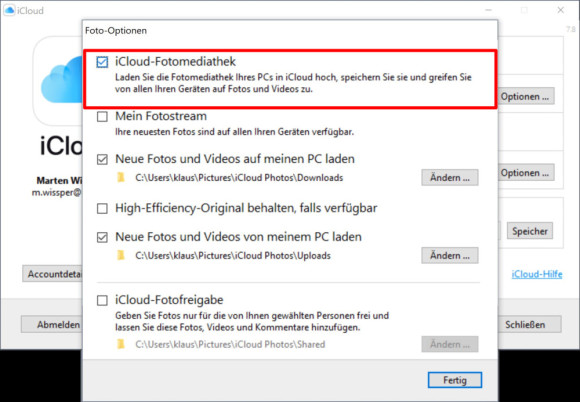This screenshot has height=402, width=580.
Task: Click folder icon beside Downloads path
Action: (x=121, y=178)
